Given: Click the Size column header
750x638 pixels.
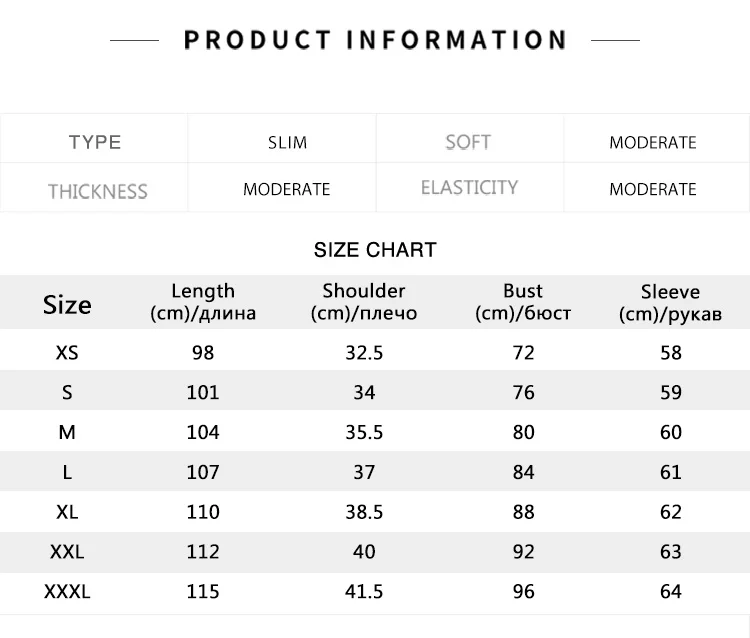Looking at the screenshot, I should 67,305.
